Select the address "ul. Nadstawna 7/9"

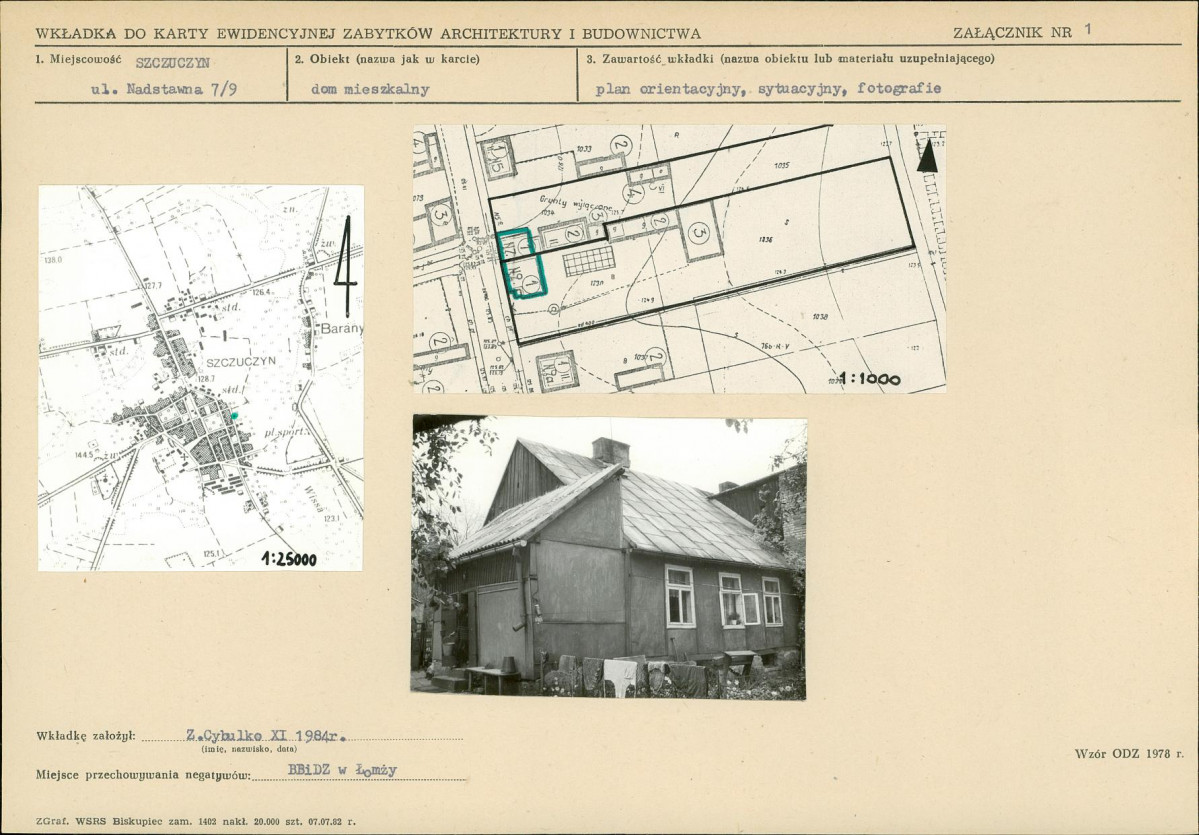pyautogui.click(x=163, y=89)
